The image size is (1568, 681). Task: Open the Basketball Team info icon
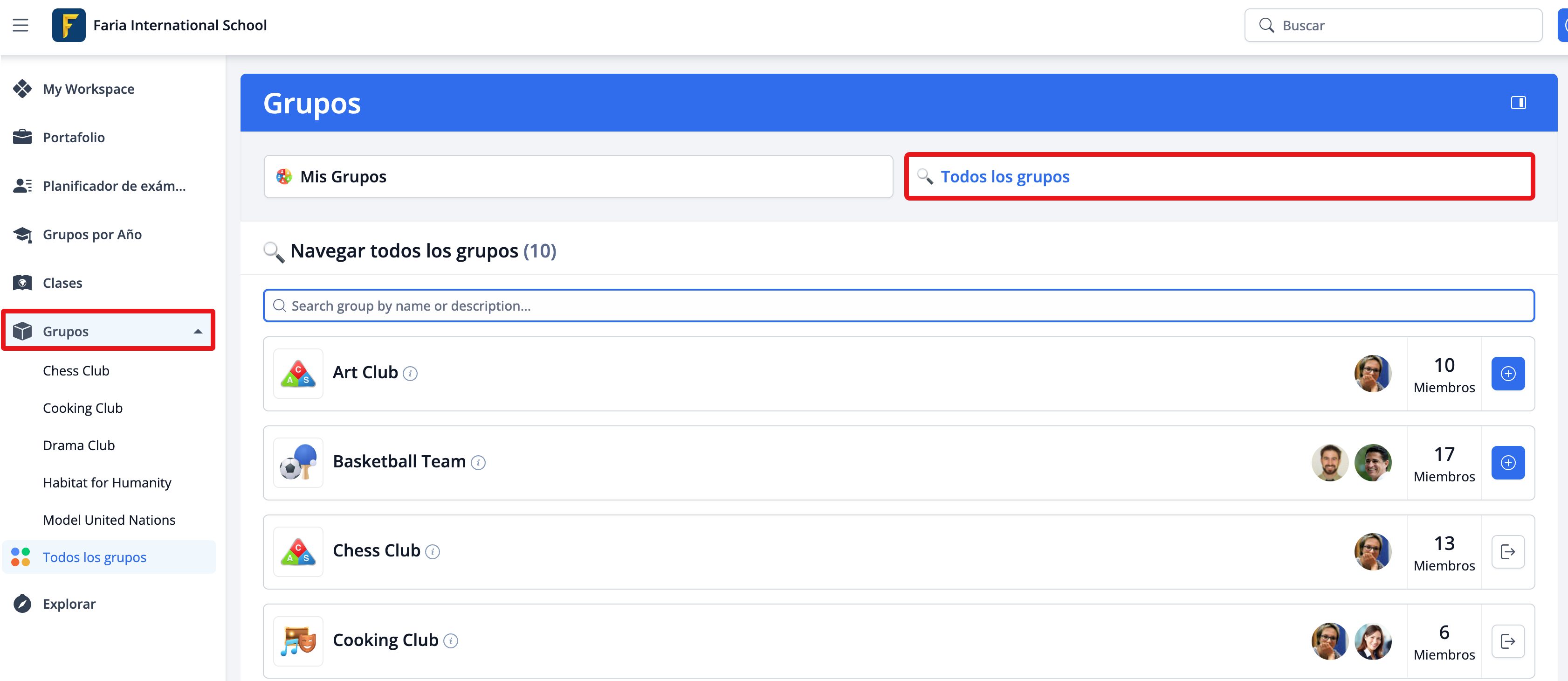(x=478, y=462)
